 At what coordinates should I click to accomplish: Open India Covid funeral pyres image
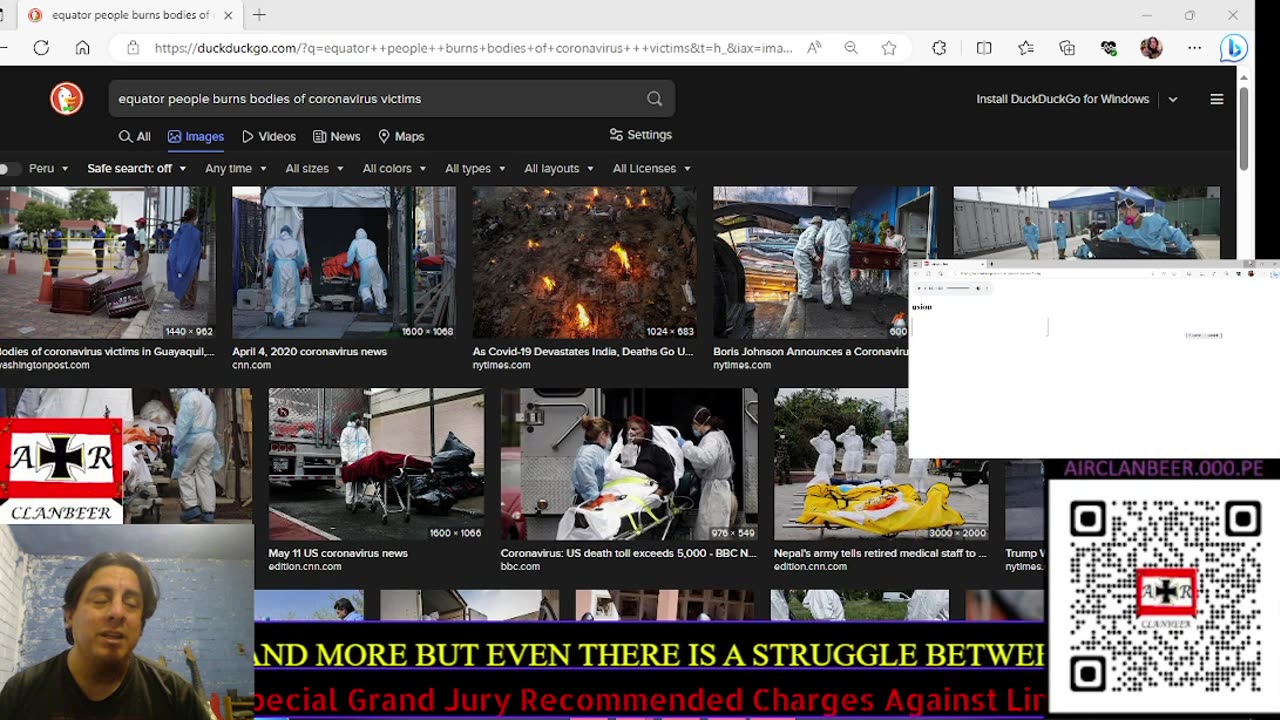coord(584,262)
